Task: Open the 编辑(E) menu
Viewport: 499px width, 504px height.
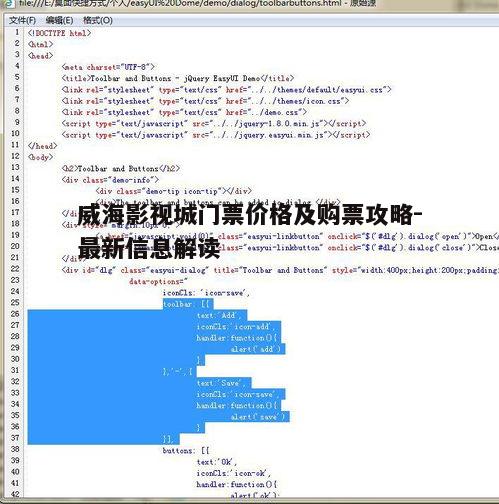Action: point(59,20)
